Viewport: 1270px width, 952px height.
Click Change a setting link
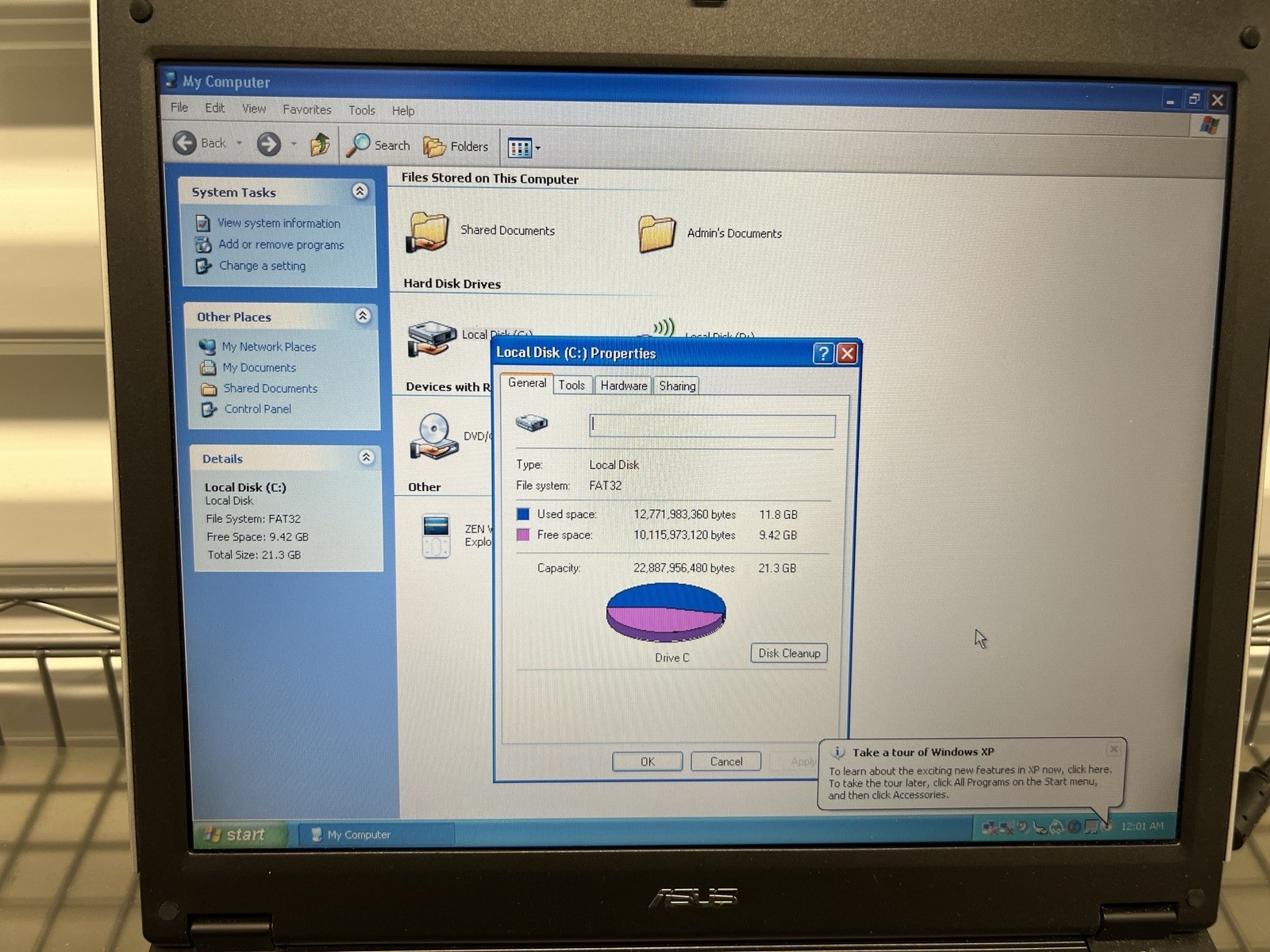pyautogui.click(x=262, y=266)
